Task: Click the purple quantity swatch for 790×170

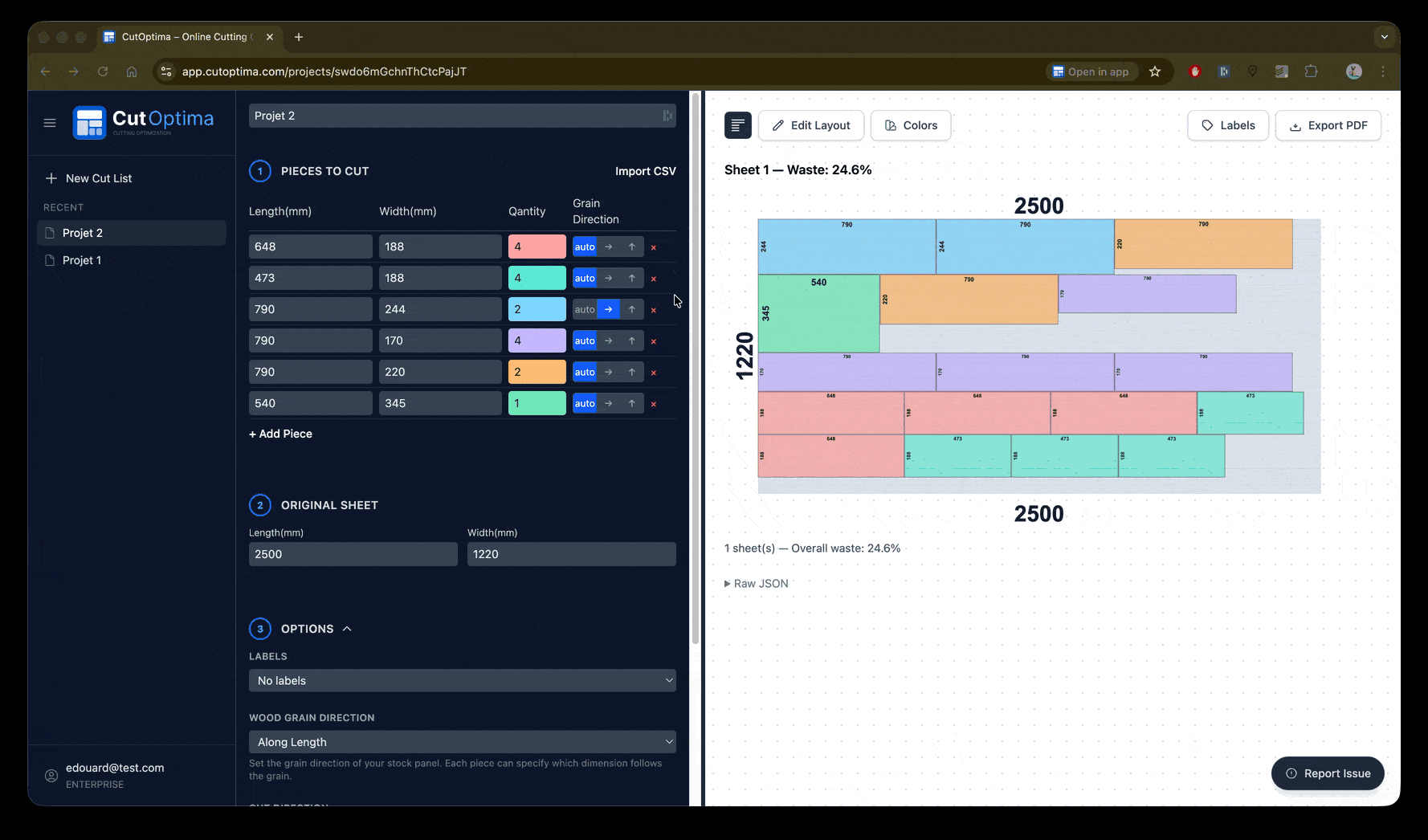Action: coord(537,340)
